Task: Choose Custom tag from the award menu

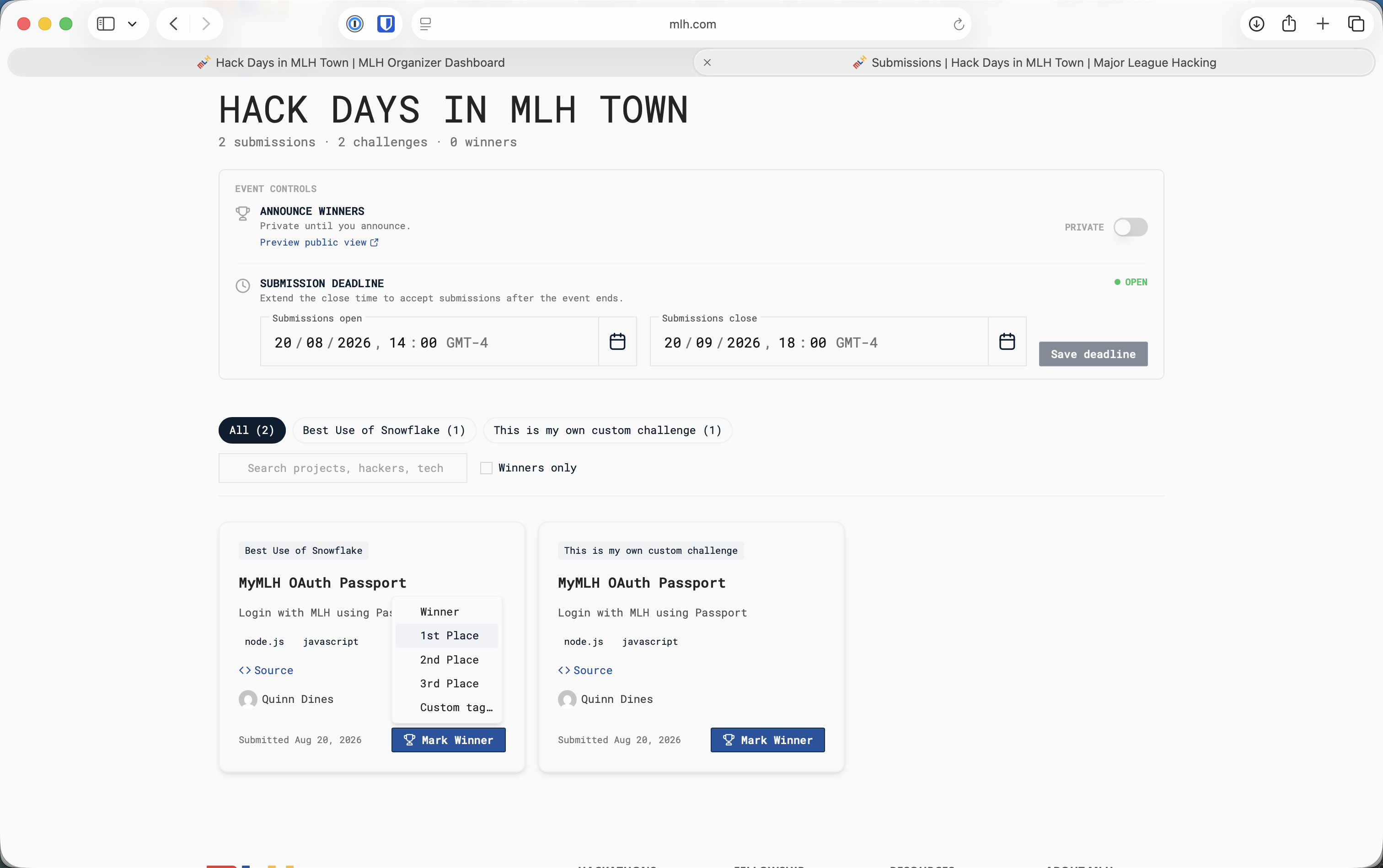Action: (x=447, y=707)
